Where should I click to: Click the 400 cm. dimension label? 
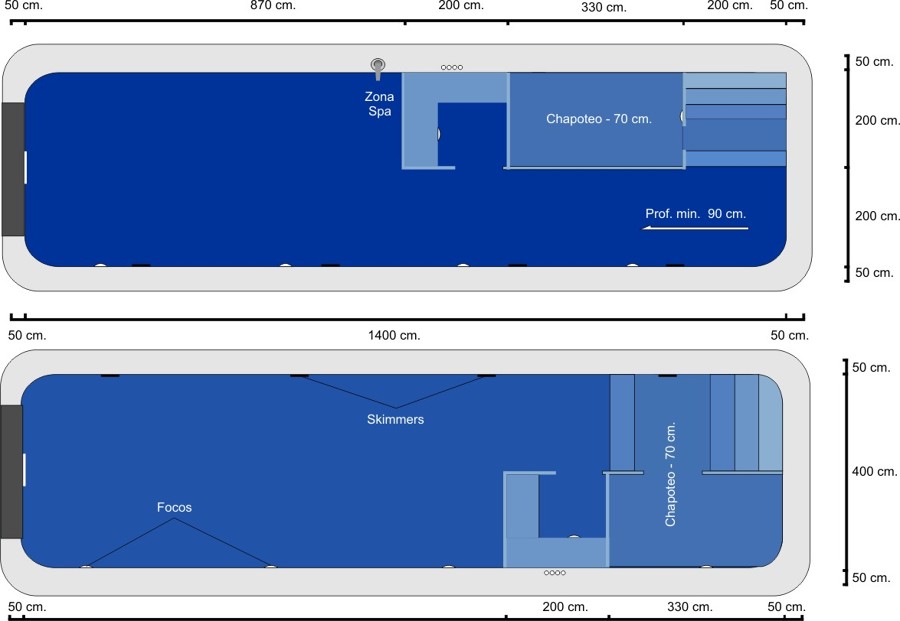(873, 472)
